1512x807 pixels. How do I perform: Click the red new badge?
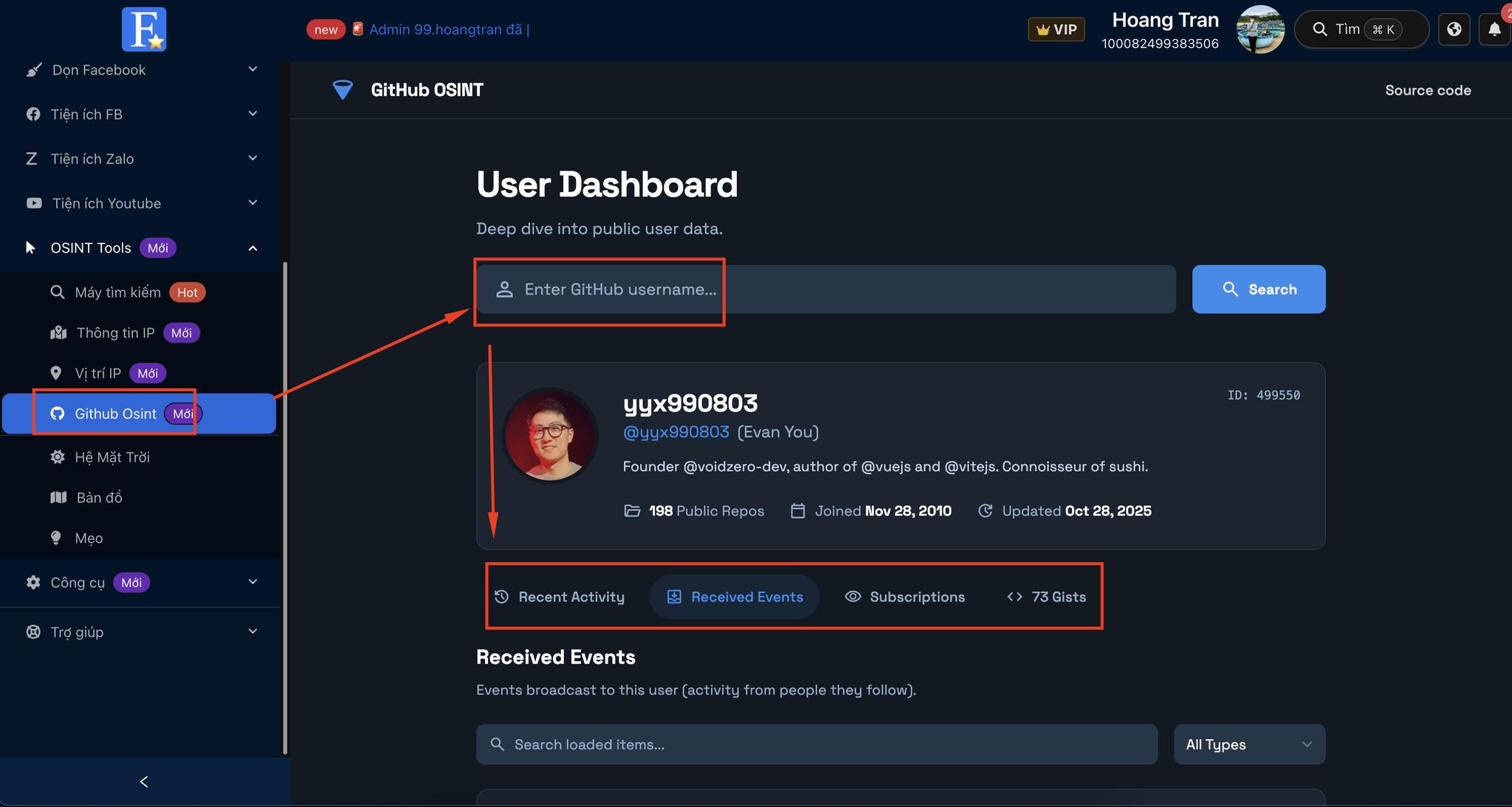point(326,30)
